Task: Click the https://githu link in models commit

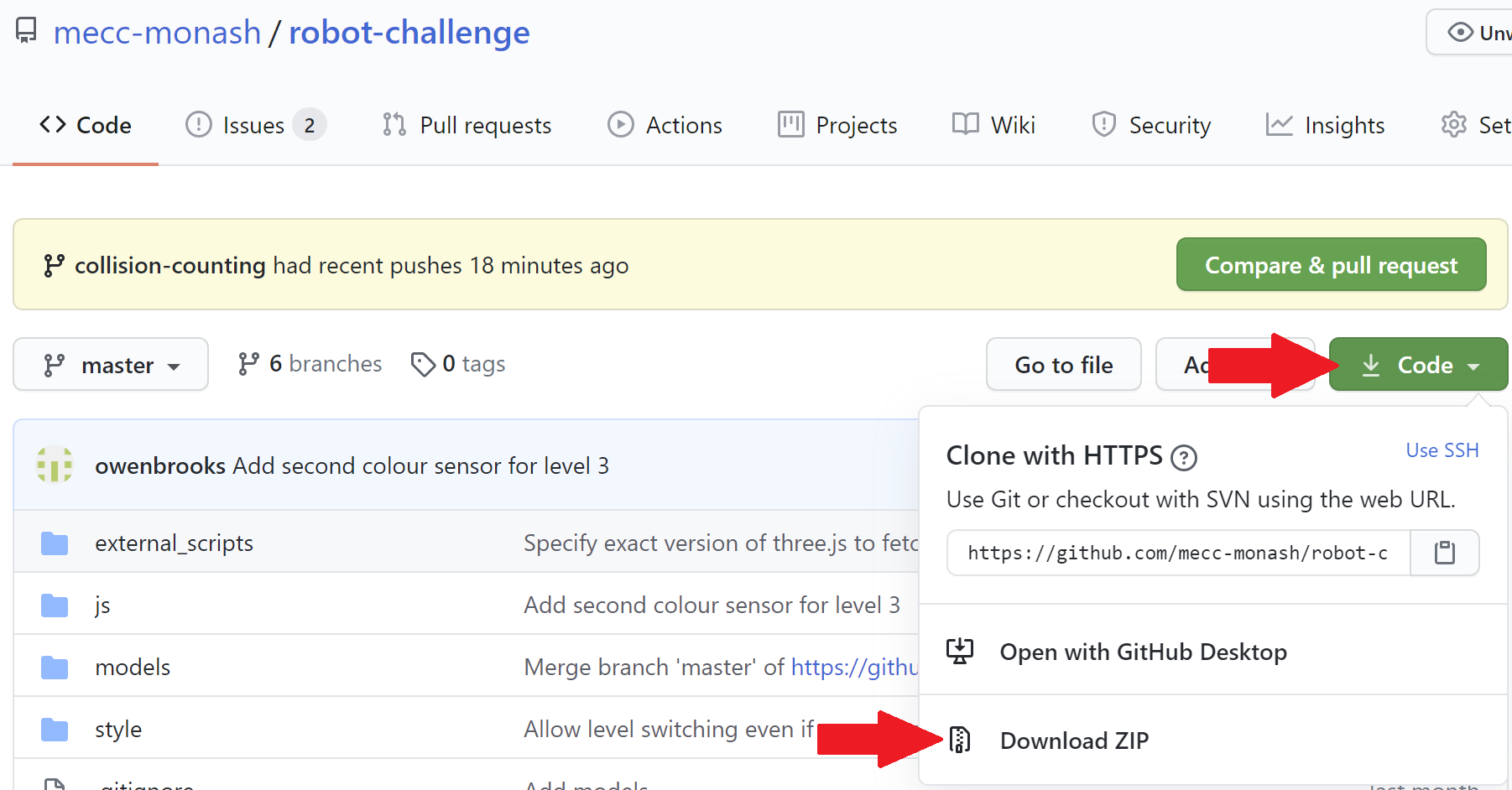Action: coord(855,668)
